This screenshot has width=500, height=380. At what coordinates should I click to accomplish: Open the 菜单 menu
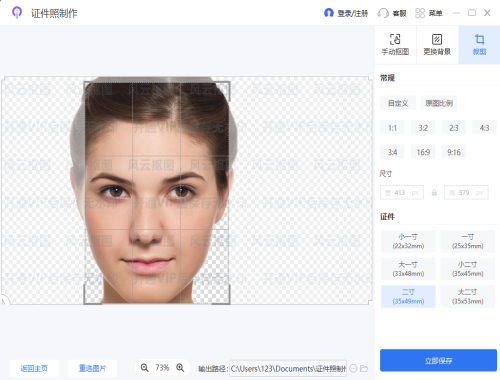(429, 13)
